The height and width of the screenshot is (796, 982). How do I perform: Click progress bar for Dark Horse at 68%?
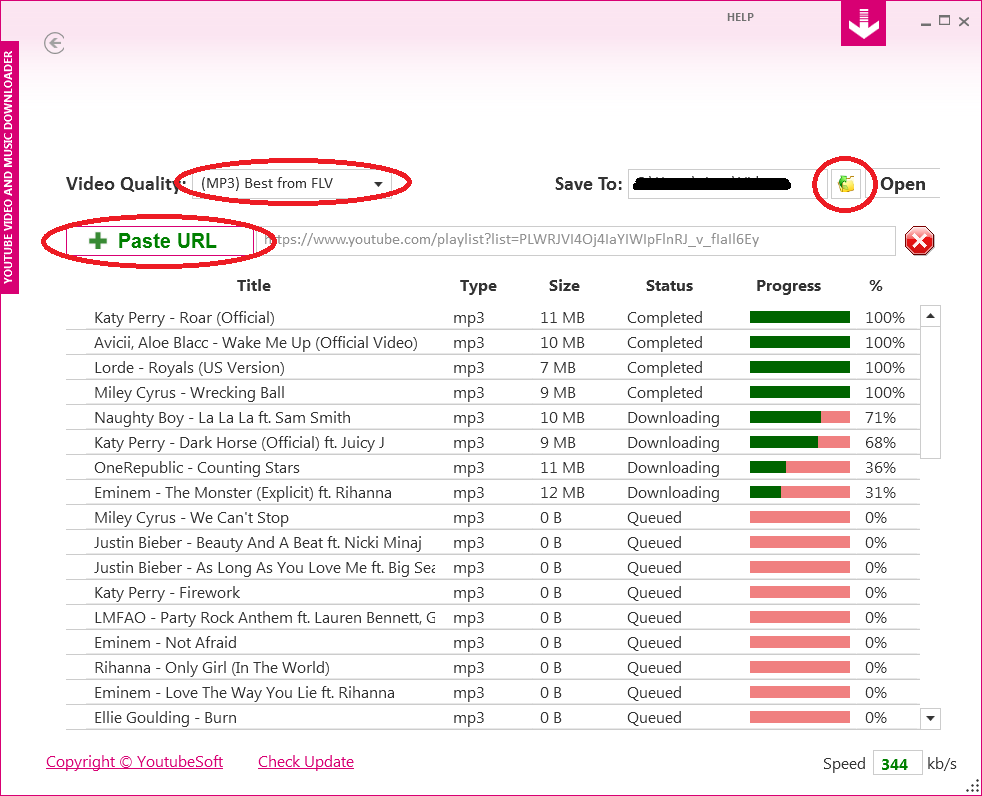click(x=800, y=442)
